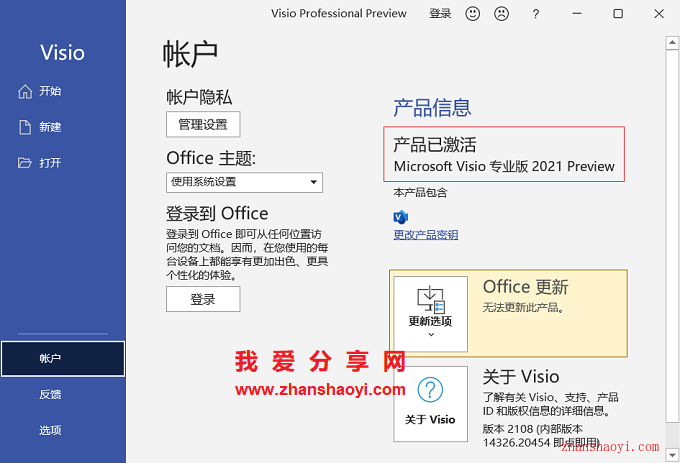Viewport: 680px width, 463px height.
Task: Click the 关于 Visio button label
Action: (430, 420)
